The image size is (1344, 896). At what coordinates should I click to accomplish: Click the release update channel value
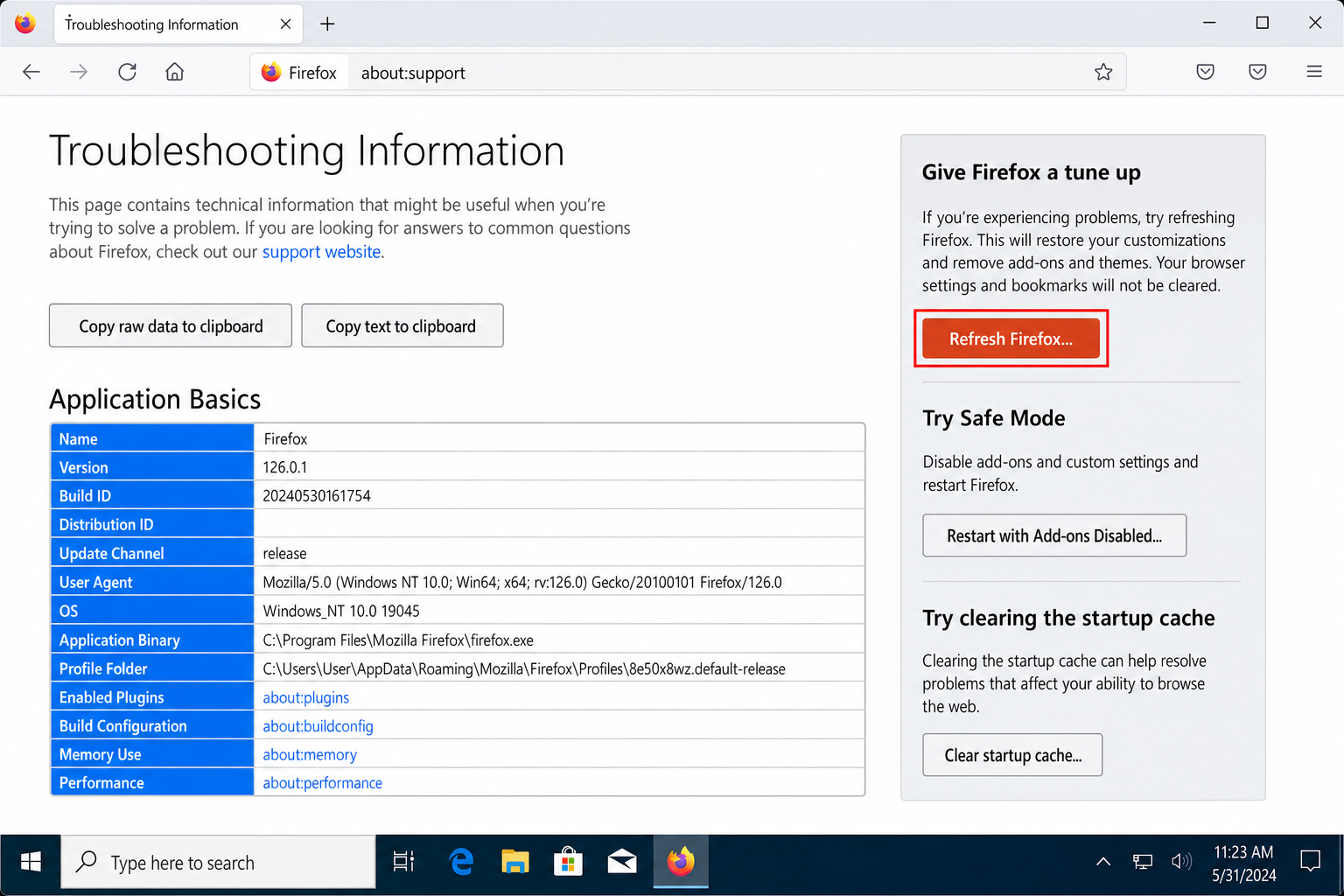(x=284, y=554)
